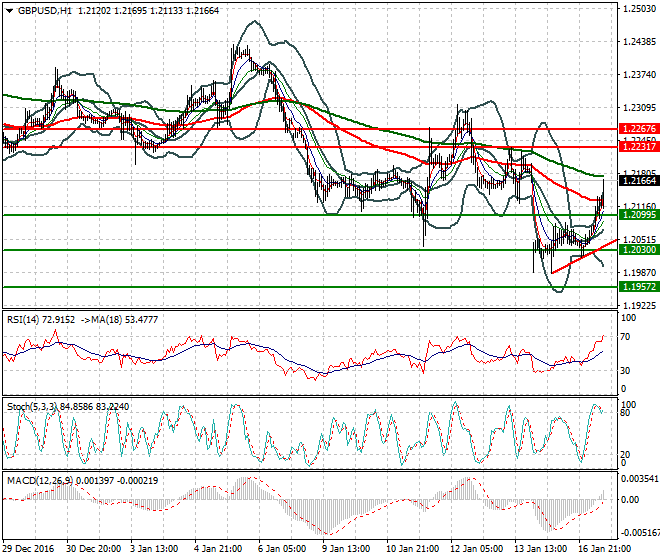
Task: Click the current price tag 1.21664
Action: coord(638,181)
